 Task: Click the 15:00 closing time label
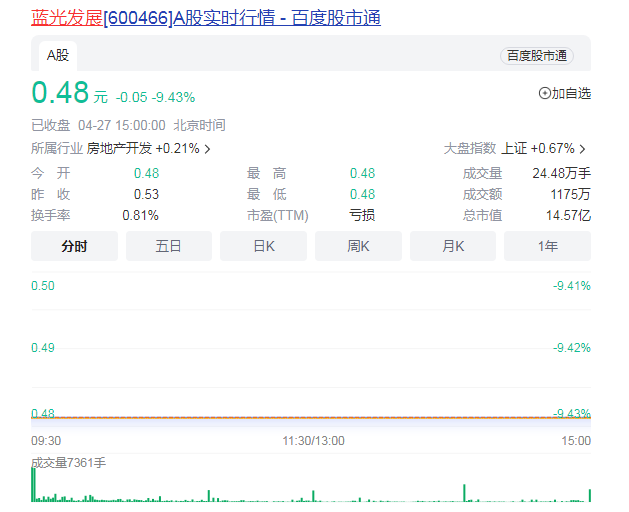(x=575, y=440)
